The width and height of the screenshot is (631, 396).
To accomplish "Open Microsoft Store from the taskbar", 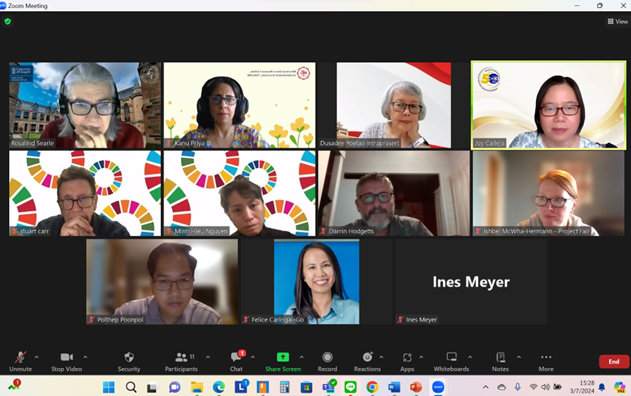I will tap(306, 387).
